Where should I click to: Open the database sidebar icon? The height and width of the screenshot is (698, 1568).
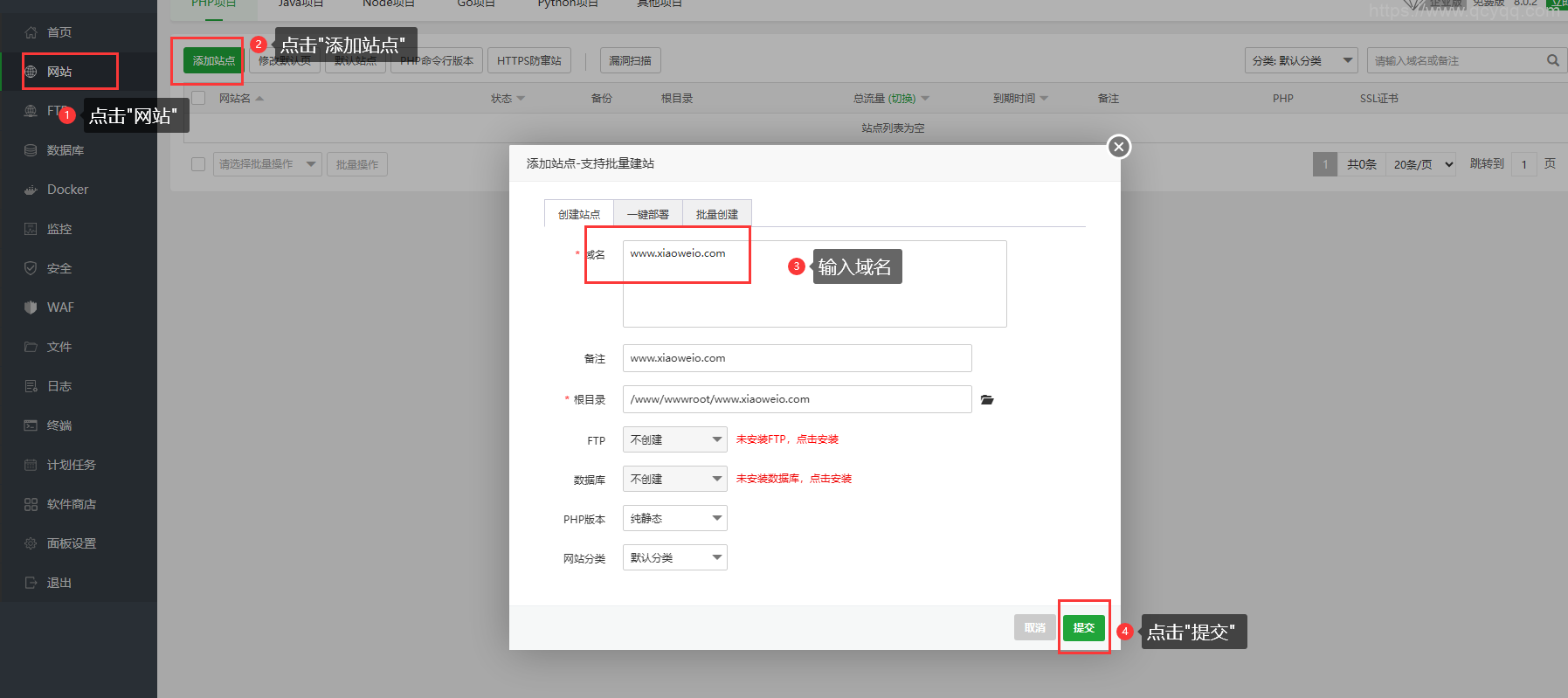coord(31,150)
